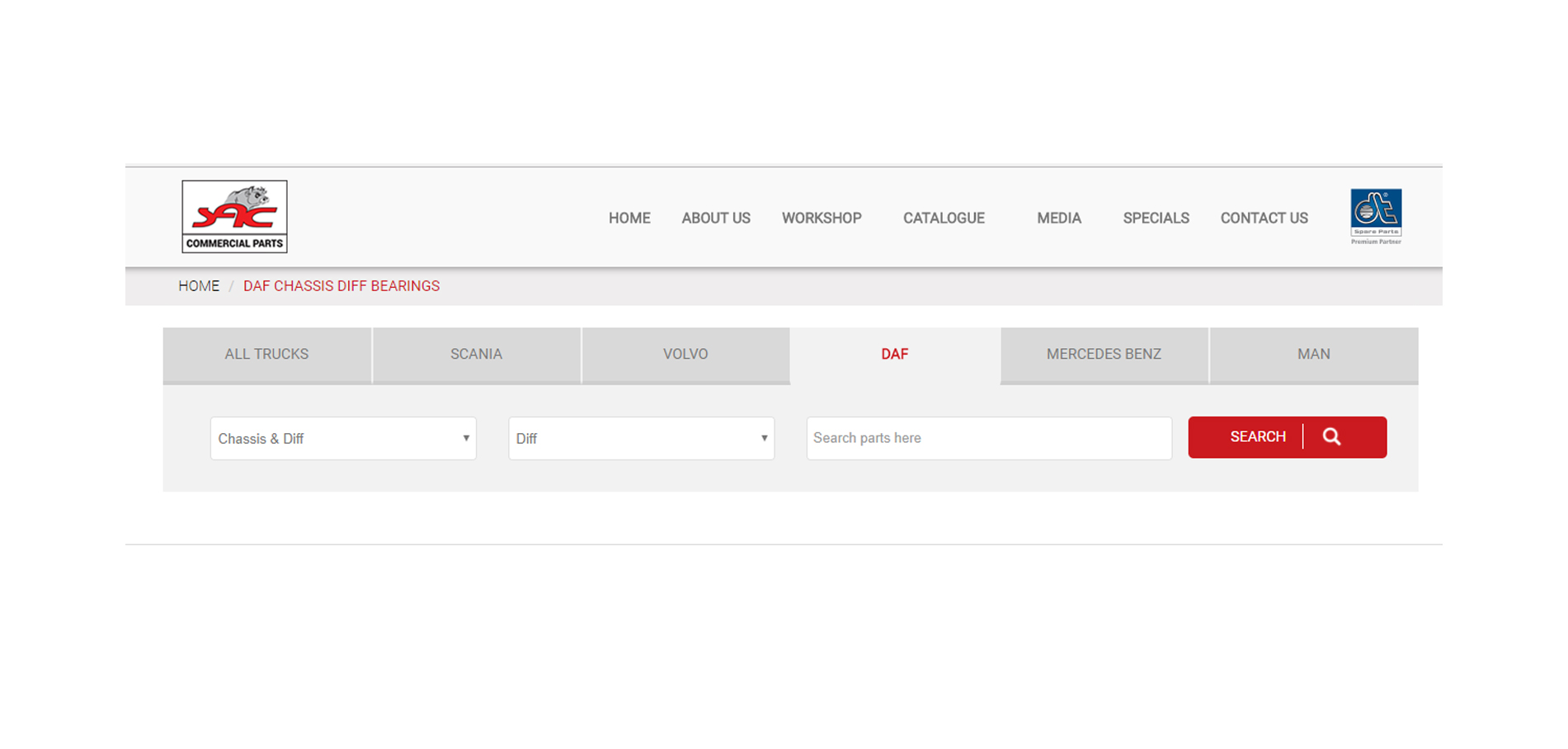The image size is (1568, 749).
Task: Expand the Chassis & Diff dropdown
Action: click(343, 438)
